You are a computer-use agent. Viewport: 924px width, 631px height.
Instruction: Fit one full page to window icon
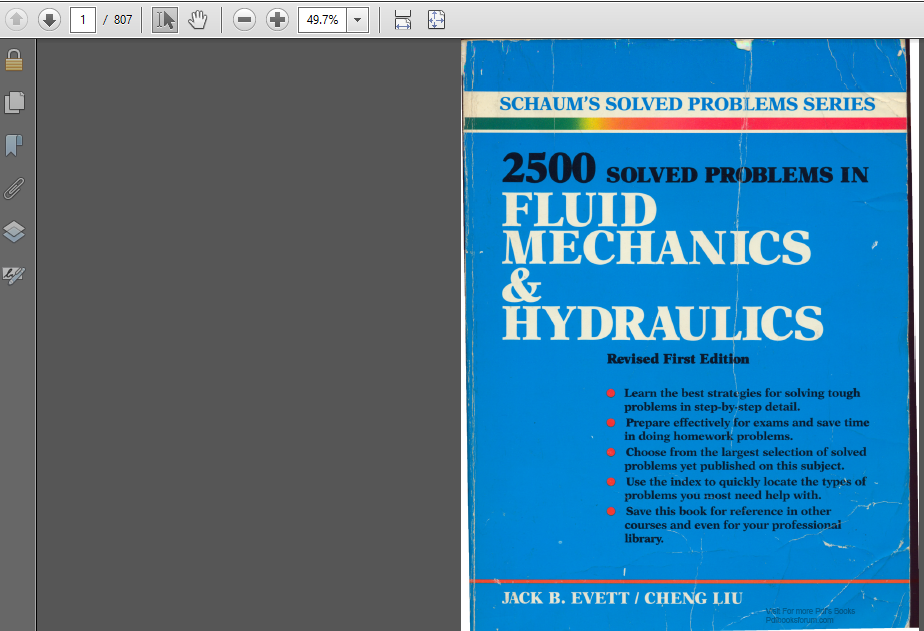coord(436,20)
